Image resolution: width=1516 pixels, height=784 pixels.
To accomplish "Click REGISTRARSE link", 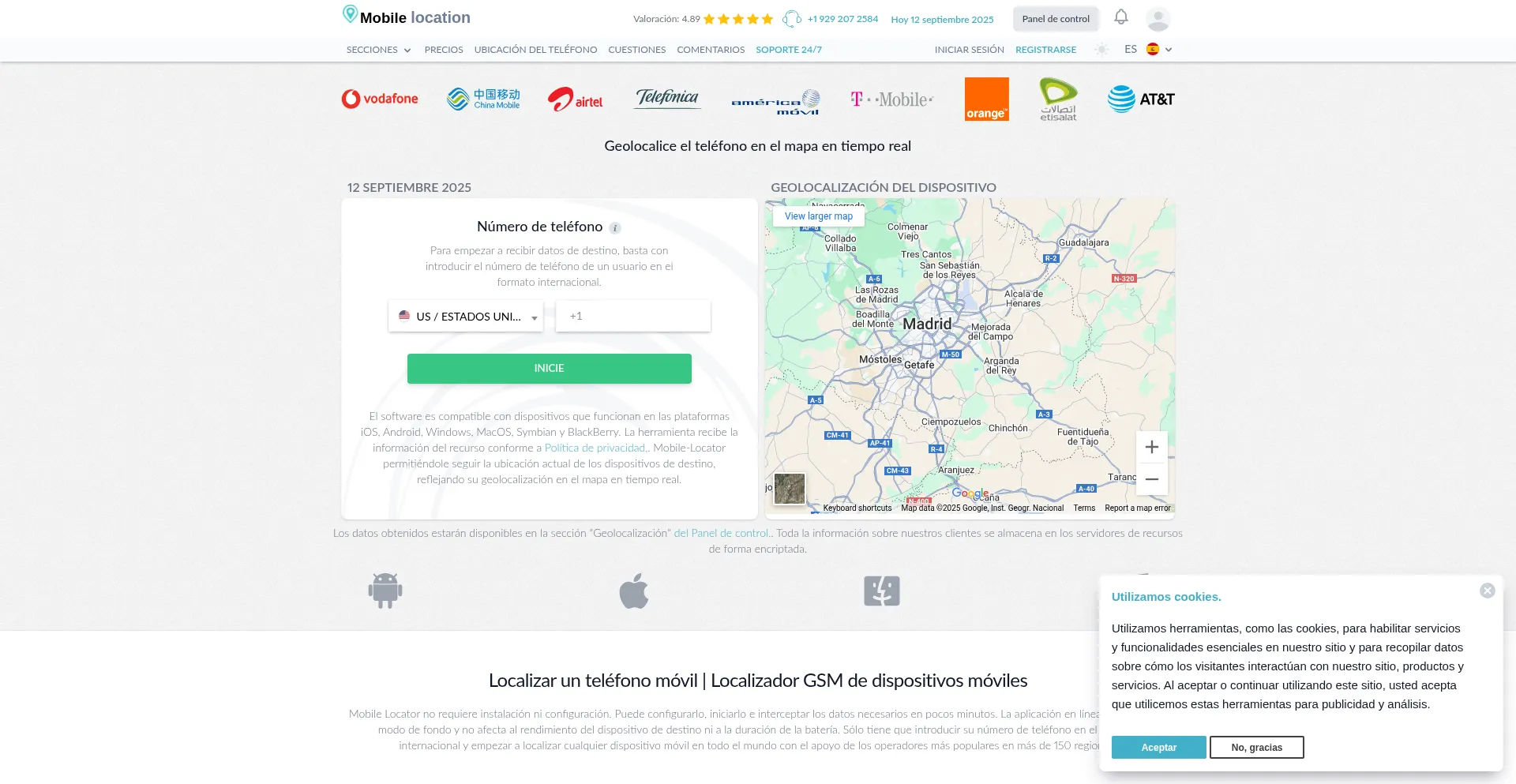I will pos(1045,50).
